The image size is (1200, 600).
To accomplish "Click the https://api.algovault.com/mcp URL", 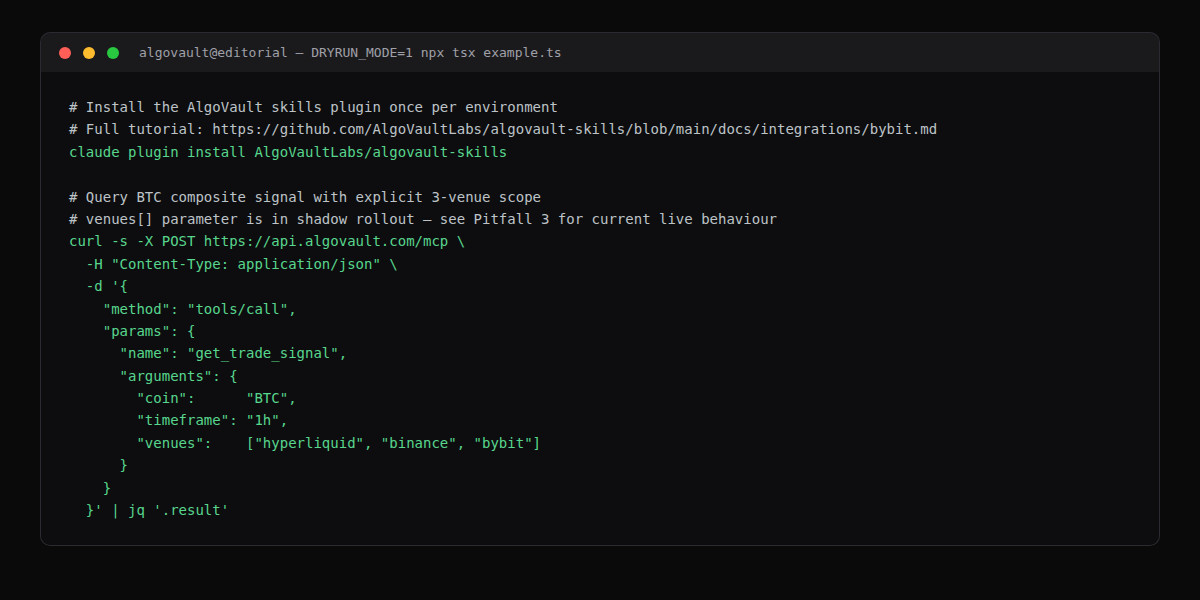I will (326, 242).
